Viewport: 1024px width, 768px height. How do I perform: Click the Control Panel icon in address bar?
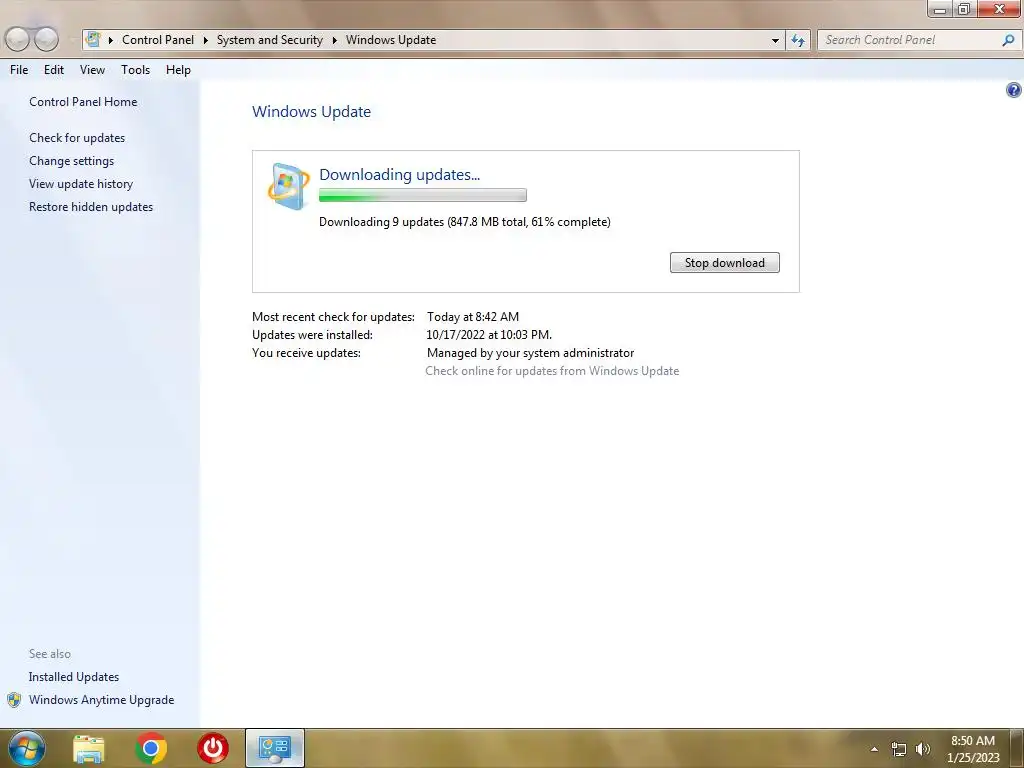coord(93,39)
